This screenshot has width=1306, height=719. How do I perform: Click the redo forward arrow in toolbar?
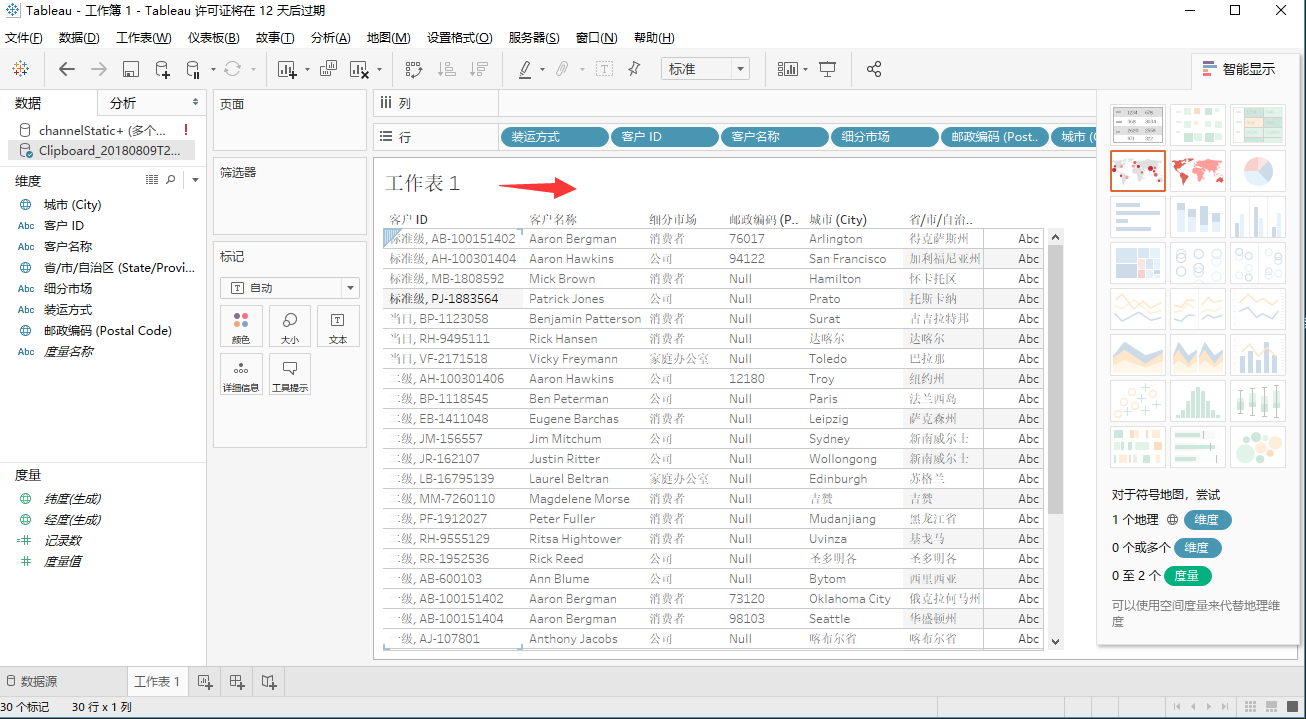tap(99, 69)
